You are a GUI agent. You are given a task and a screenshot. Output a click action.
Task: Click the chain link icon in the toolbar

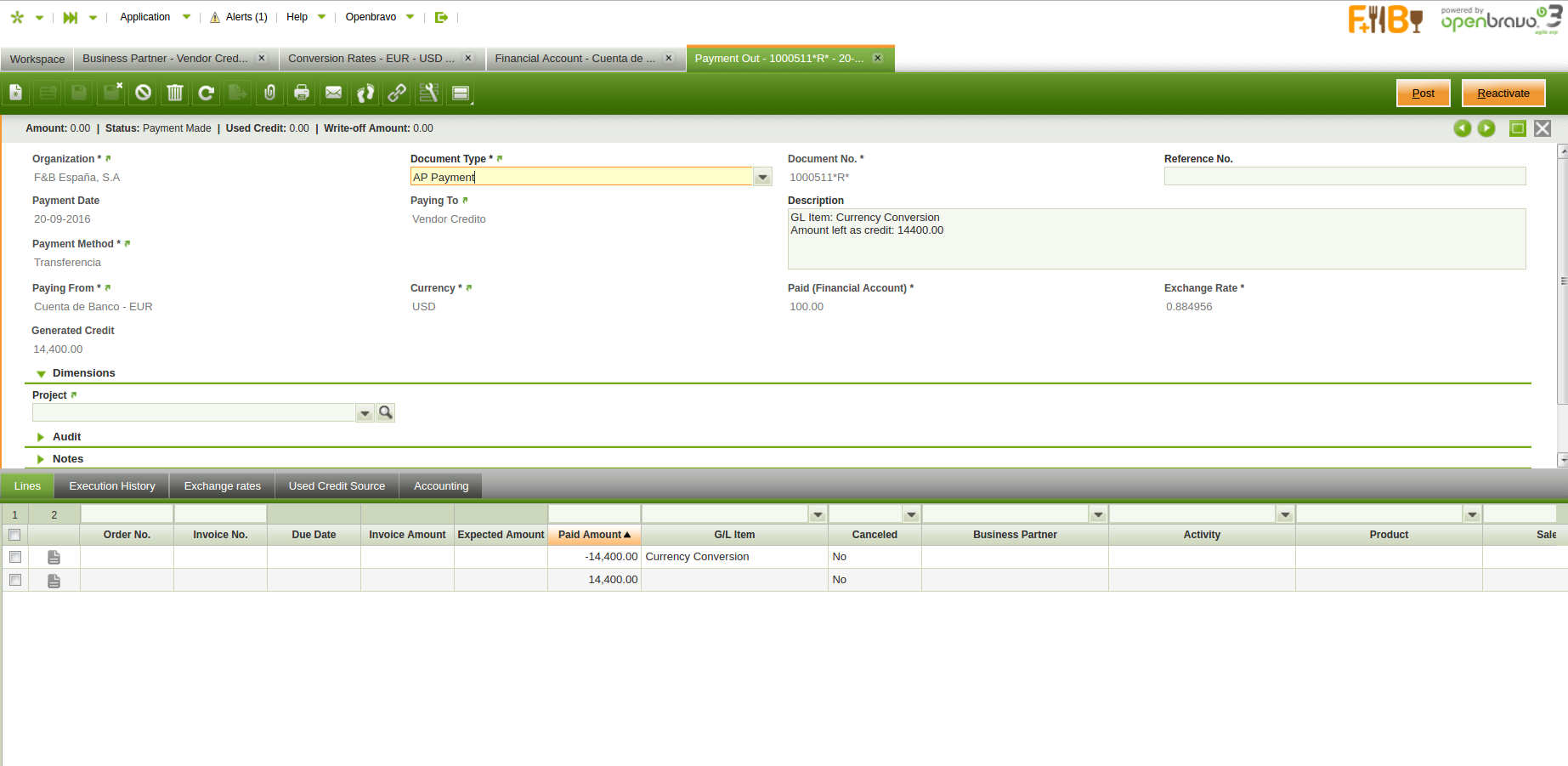pos(397,93)
